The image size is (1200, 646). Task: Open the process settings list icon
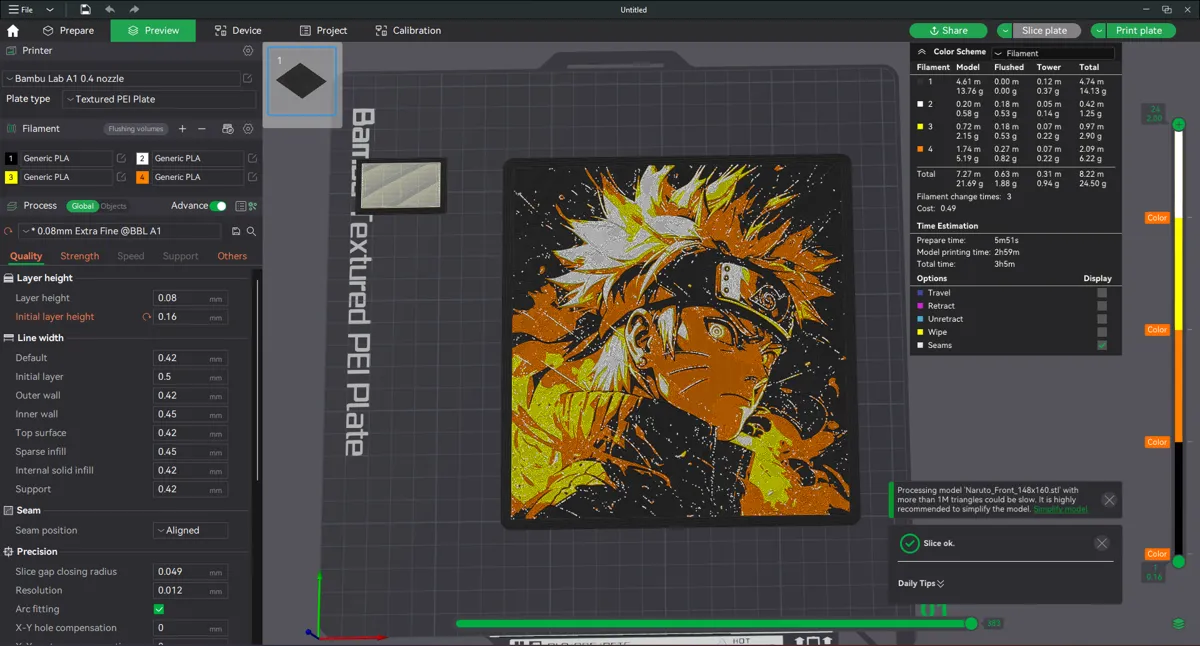tap(240, 206)
